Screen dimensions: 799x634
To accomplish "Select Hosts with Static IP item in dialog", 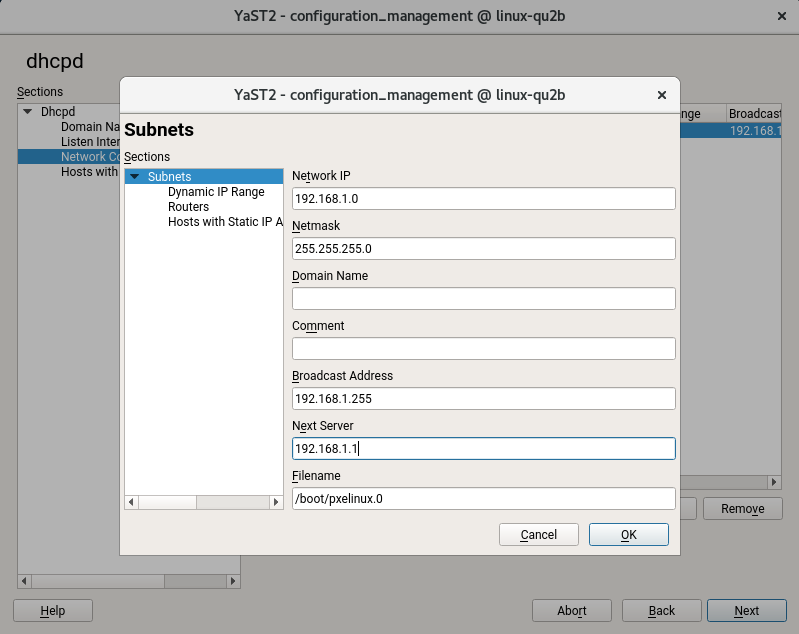I will point(225,222).
